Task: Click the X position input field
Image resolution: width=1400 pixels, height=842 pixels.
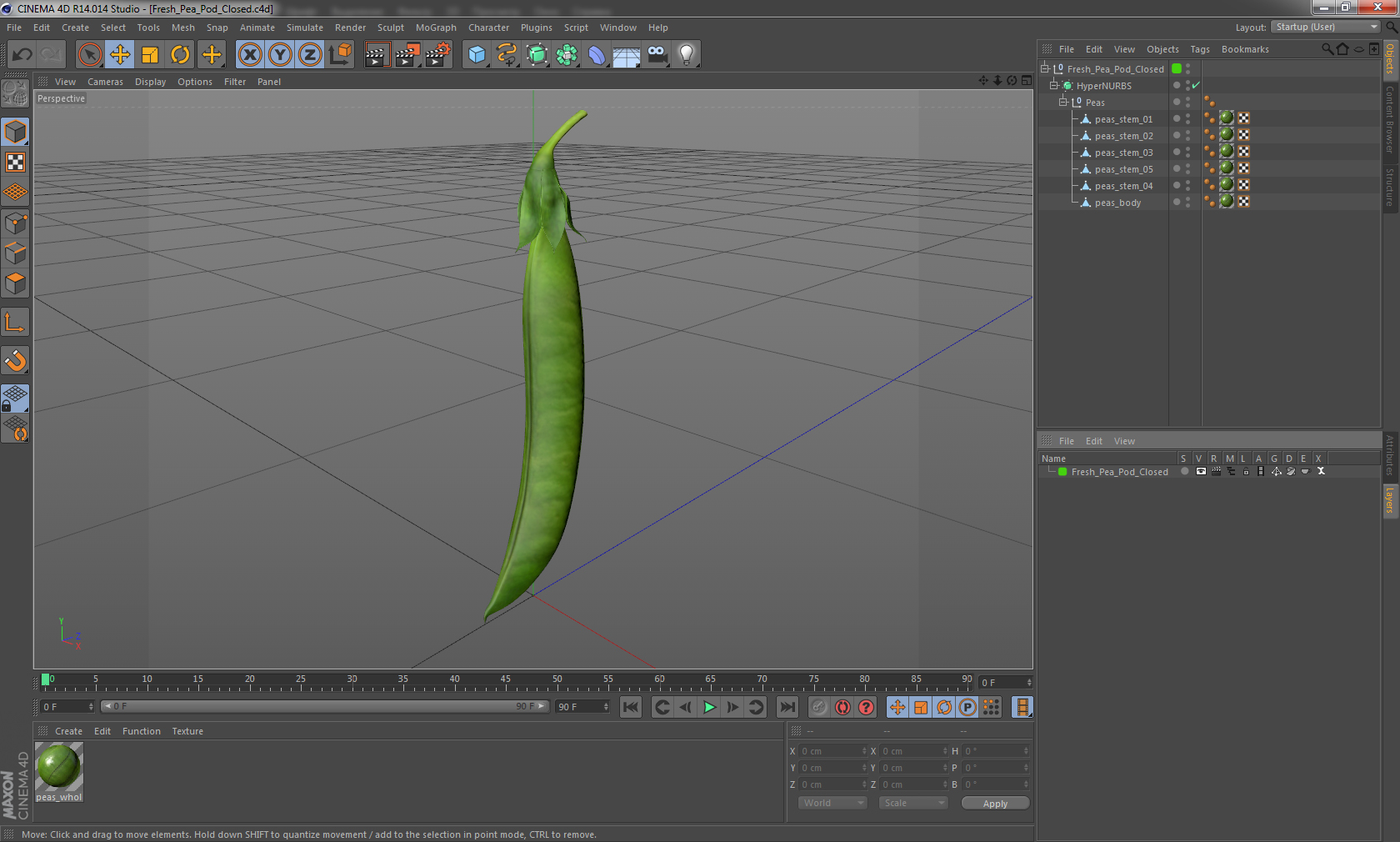Action: (x=834, y=751)
